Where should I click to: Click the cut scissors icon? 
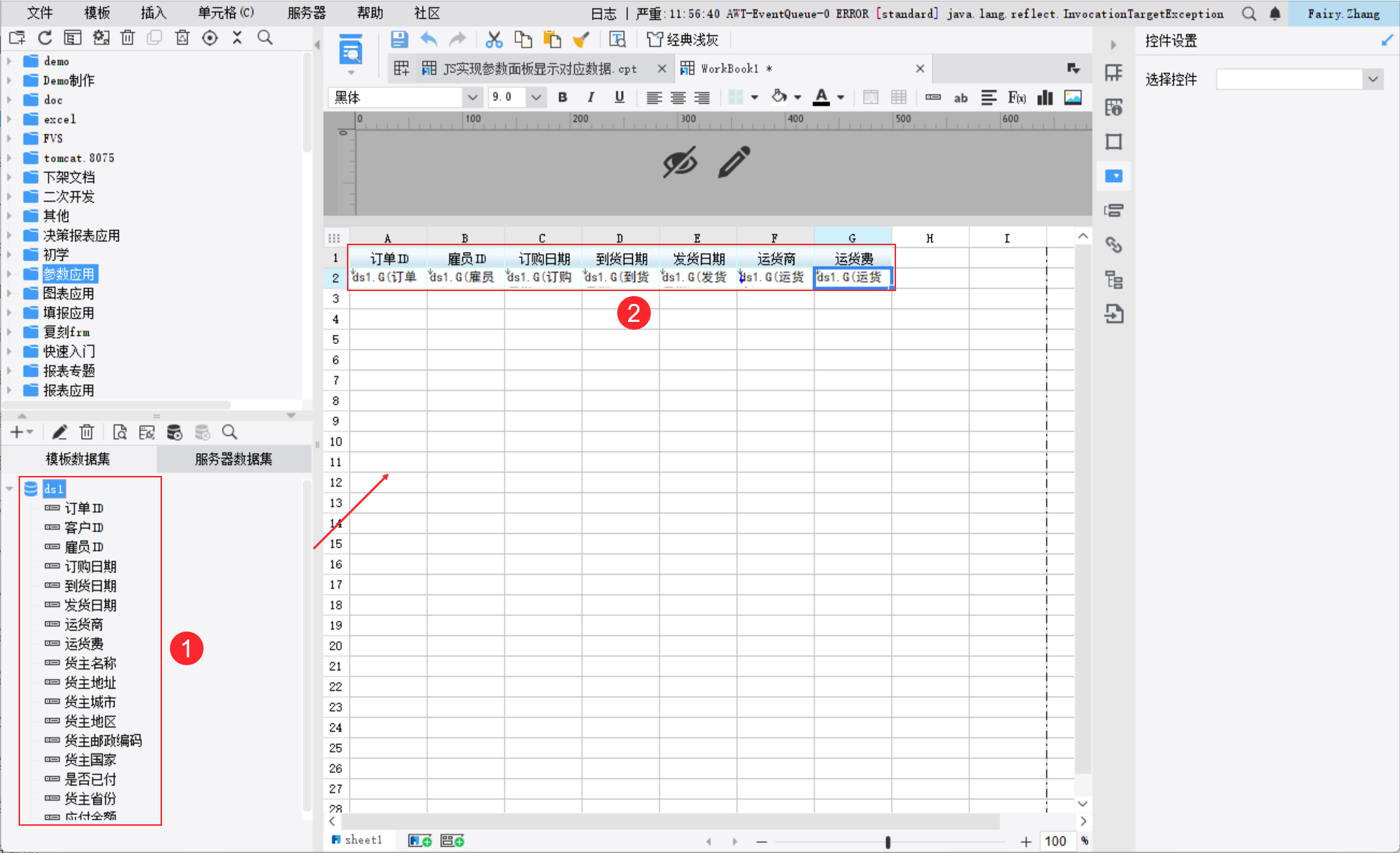[493, 39]
